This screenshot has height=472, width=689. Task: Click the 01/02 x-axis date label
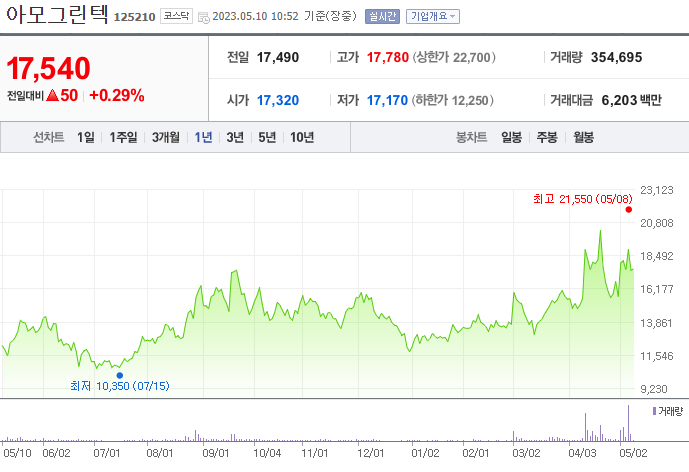pyautogui.click(x=425, y=453)
